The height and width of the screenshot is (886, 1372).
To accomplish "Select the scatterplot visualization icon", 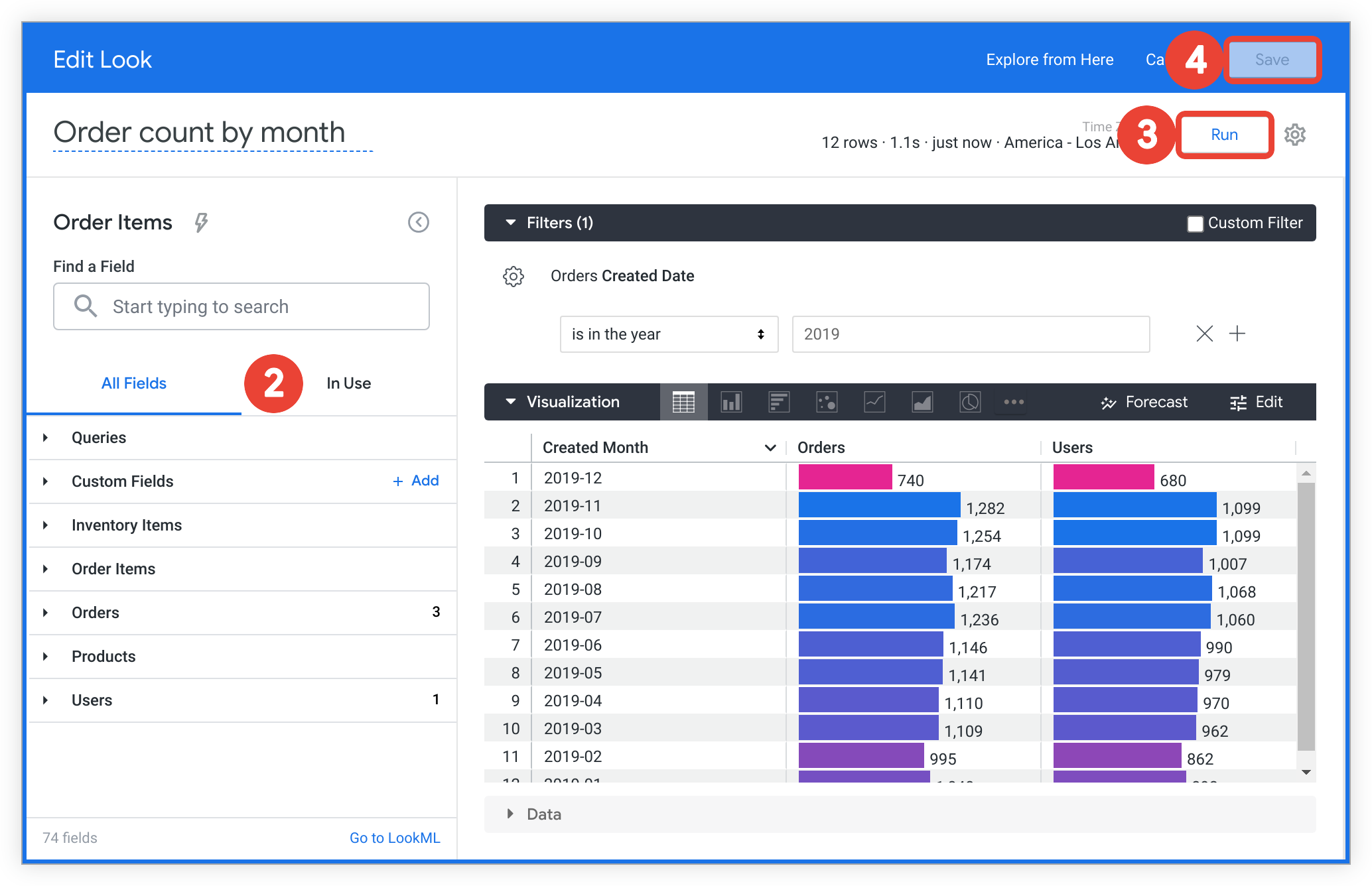I will [827, 402].
